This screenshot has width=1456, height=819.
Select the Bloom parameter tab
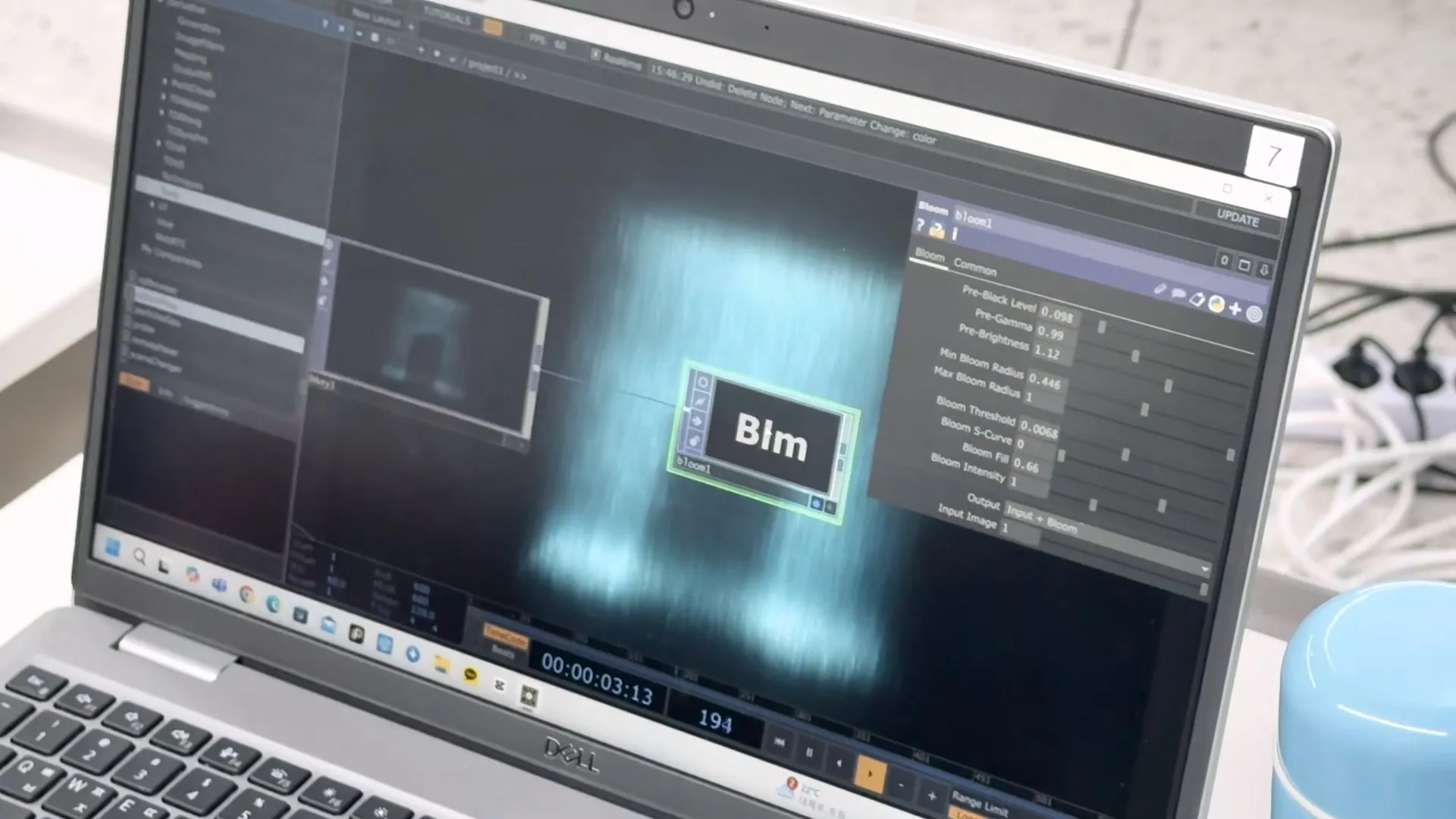click(930, 256)
